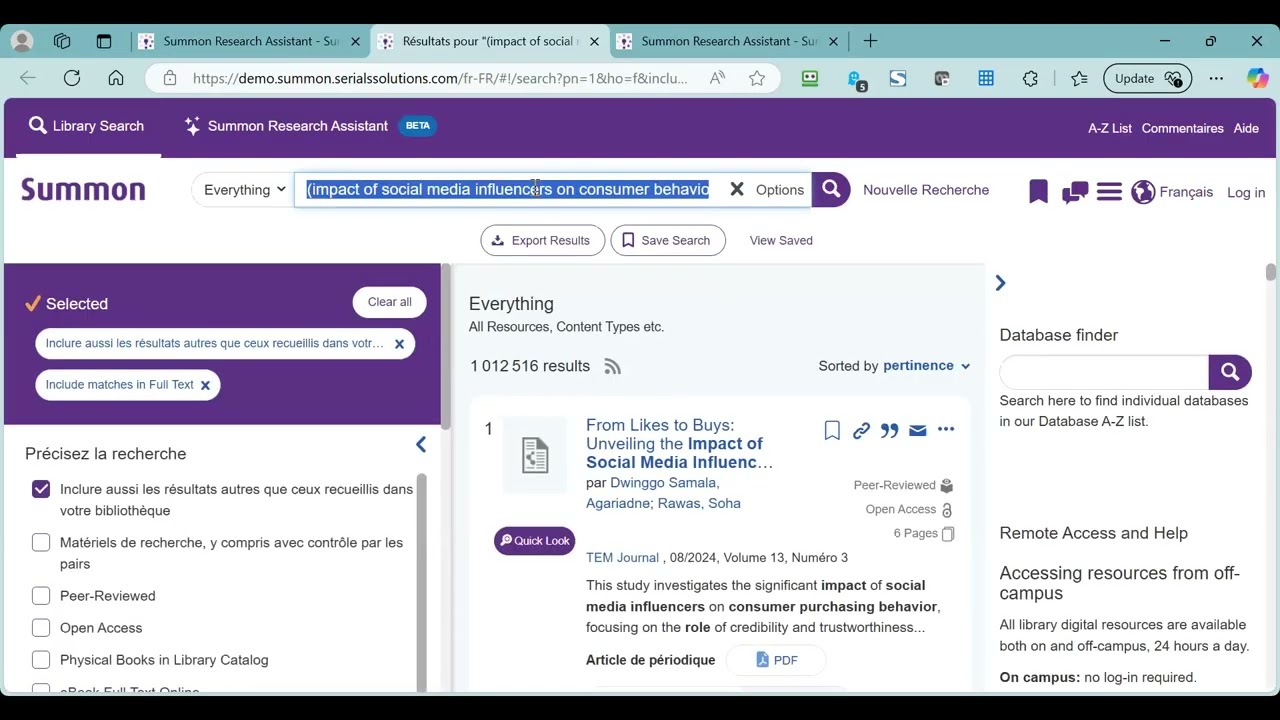
Task: Go to the browser home page icon
Action: pos(116,78)
